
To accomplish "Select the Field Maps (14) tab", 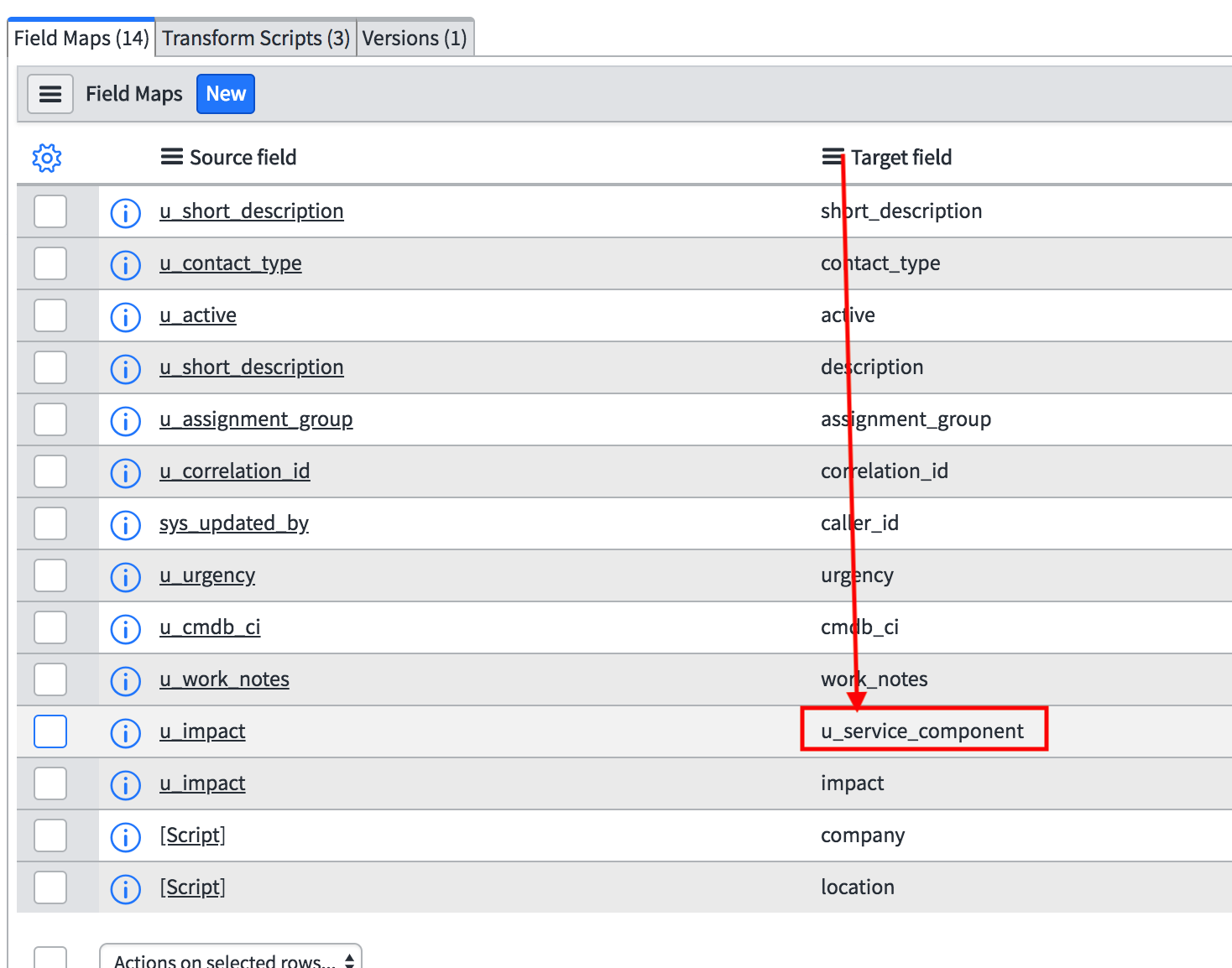I will pos(81,39).
